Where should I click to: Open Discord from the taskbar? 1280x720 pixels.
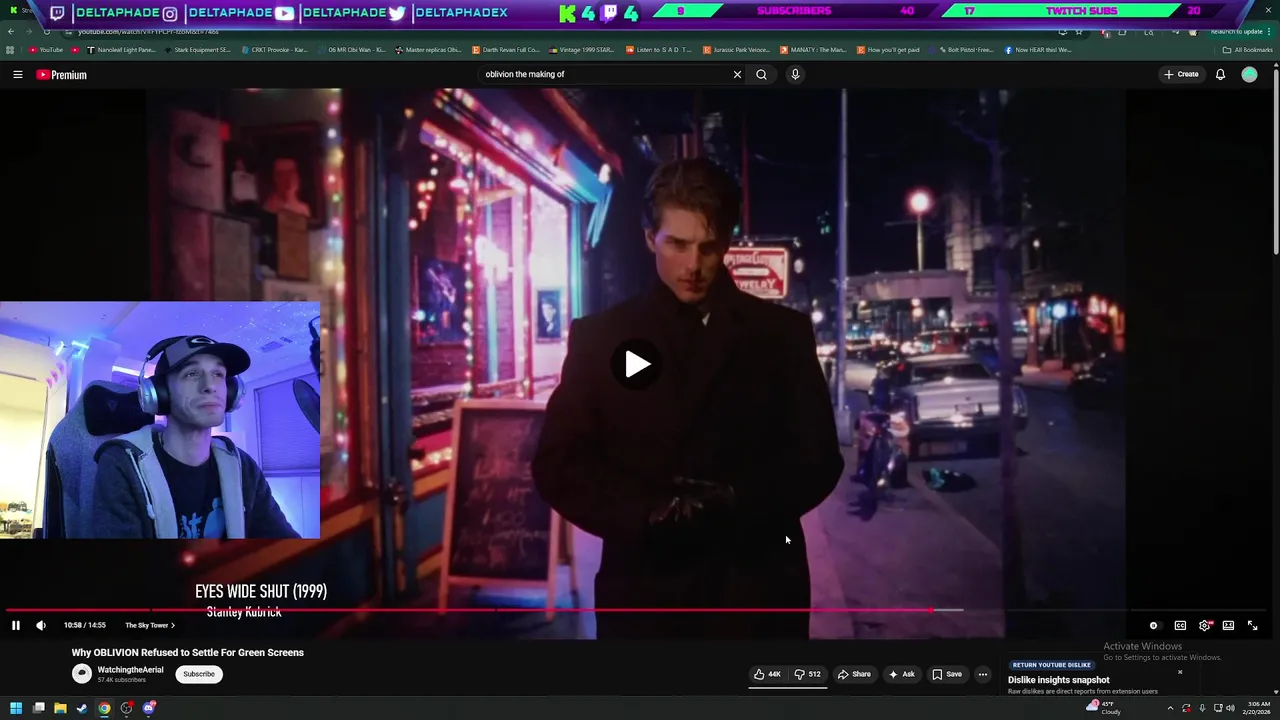(x=149, y=708)
